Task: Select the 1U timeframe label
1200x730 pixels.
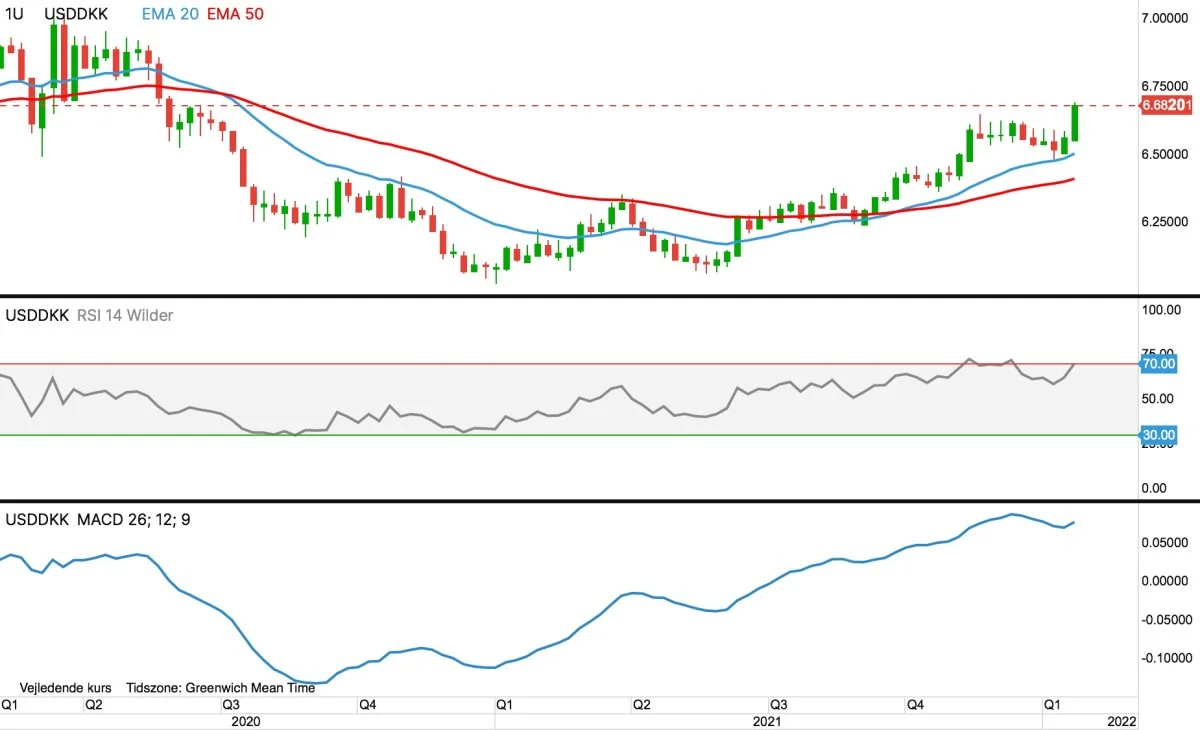Action: tap(15, 16)
